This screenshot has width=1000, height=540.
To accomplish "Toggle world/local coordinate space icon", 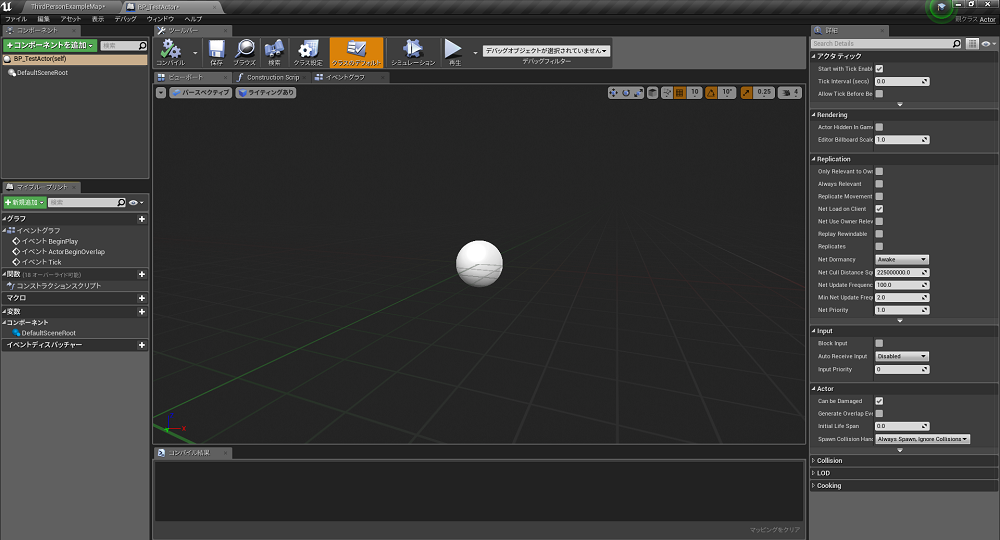I will [x=652, y=93].
